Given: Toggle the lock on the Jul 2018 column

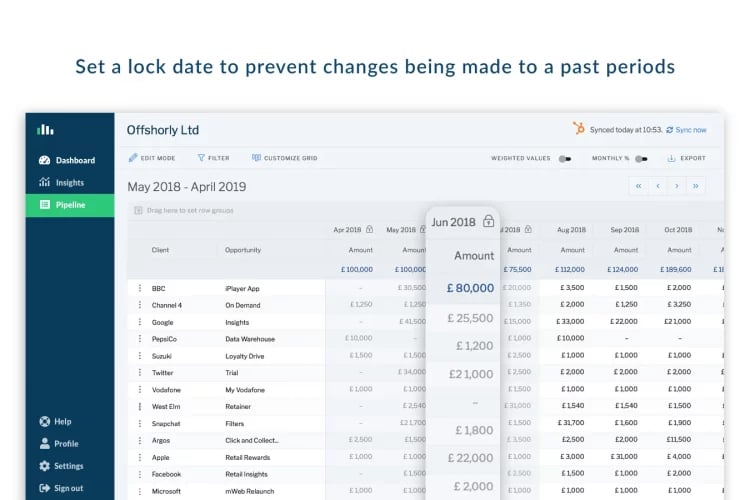Looking at the screenshot, I should pyautogui.click(x=528, y=230).
